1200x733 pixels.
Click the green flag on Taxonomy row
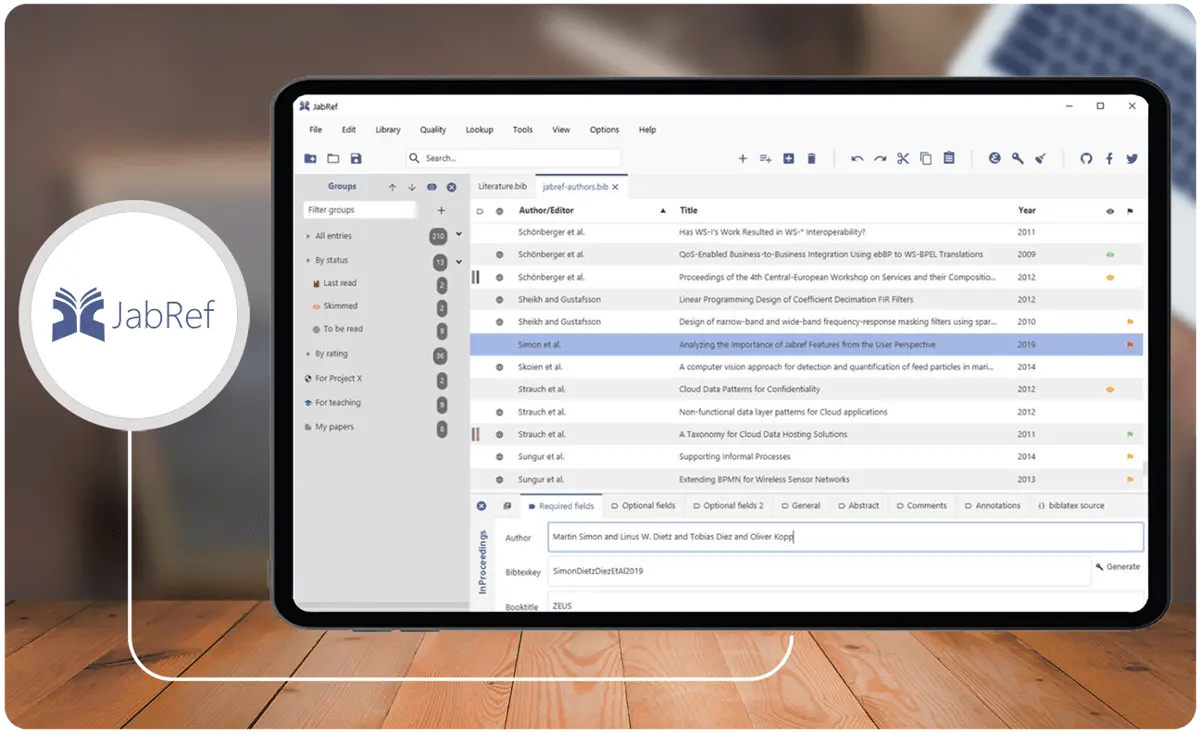coord(1131,435)
